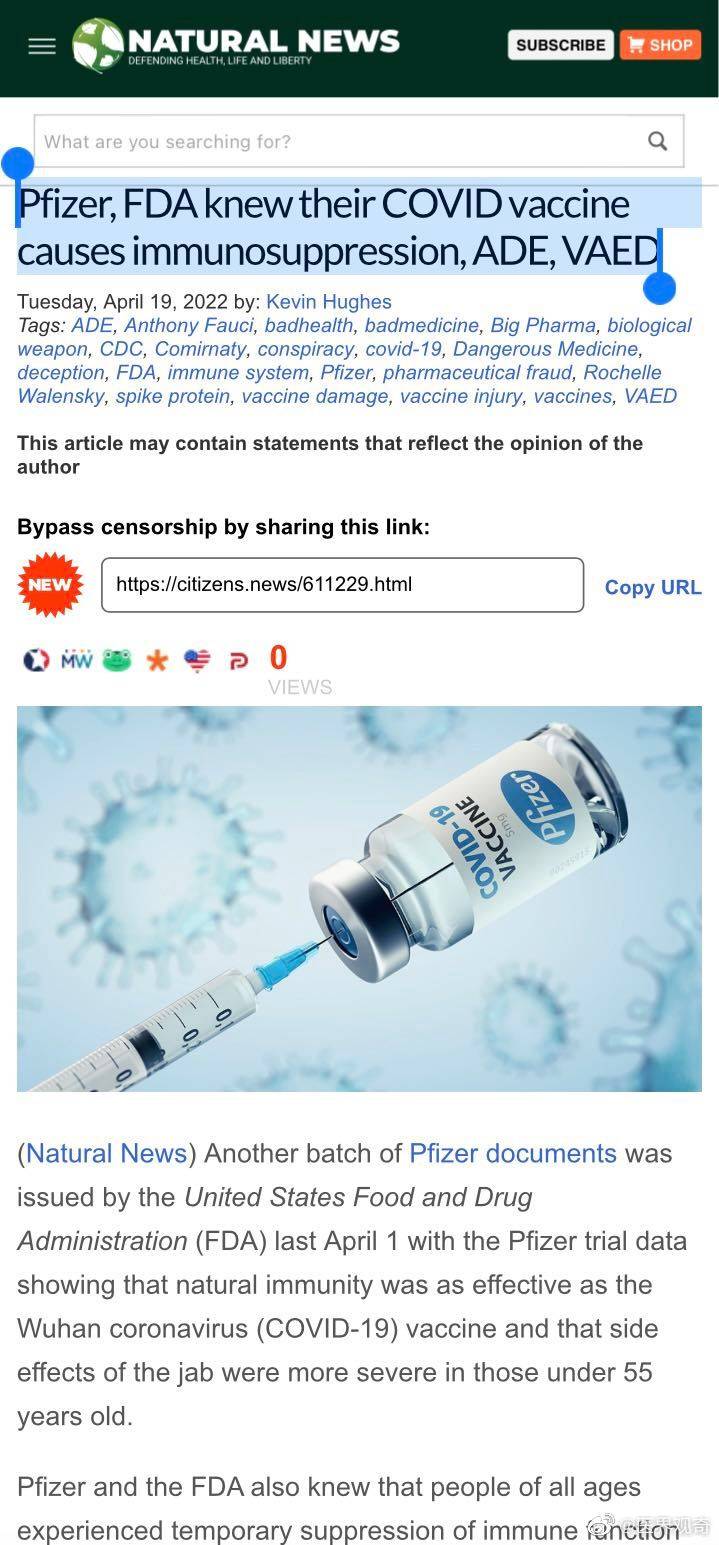719x1545 pixels.
Task: Select the citizens.news URL text box
Action: (x=342, y=585)
